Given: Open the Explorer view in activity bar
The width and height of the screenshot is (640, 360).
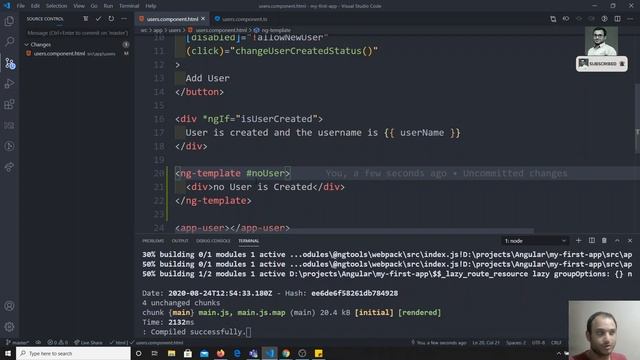Looking at the screenshot, I should pyautogui.click(x=9, y=21).
